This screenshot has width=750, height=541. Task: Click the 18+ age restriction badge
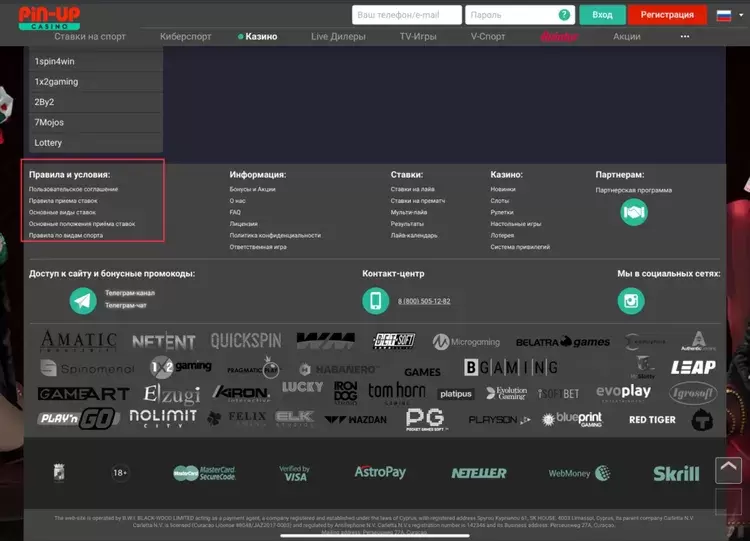click(x=120, y=473)
